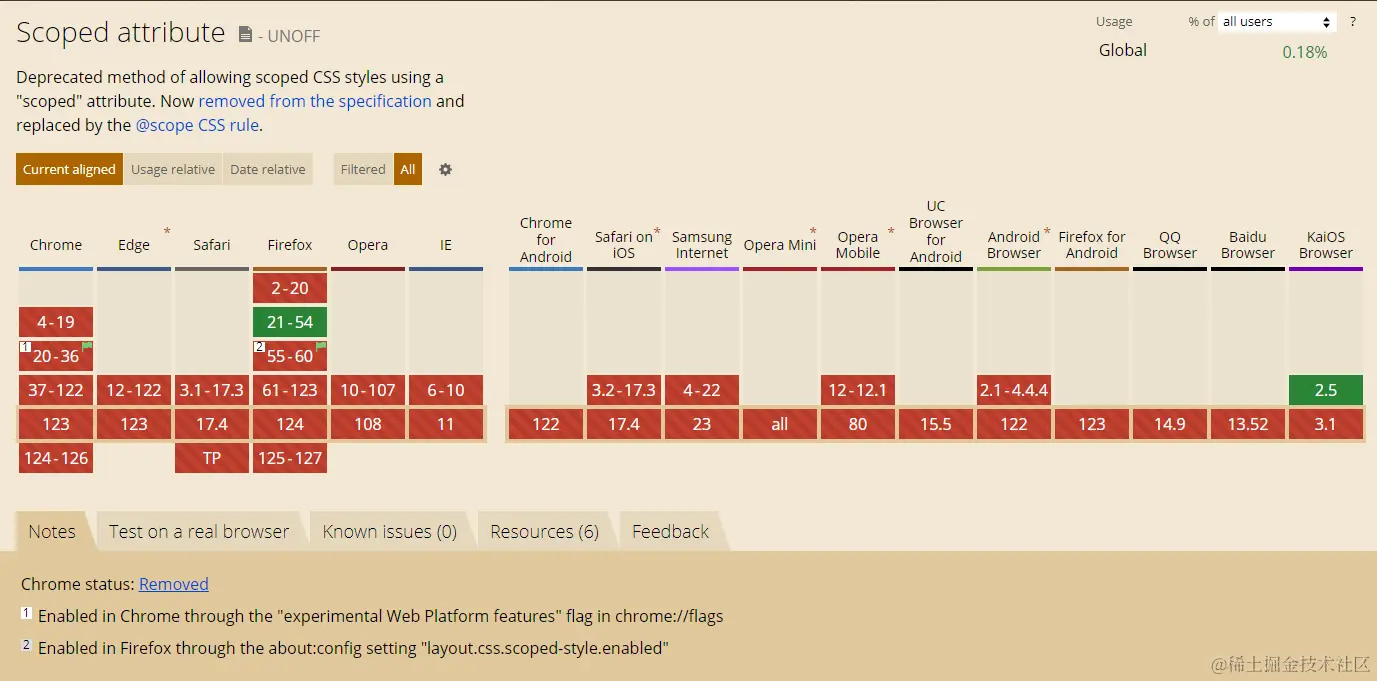Click the IE 11 version cell

click(x=446, y=424)
